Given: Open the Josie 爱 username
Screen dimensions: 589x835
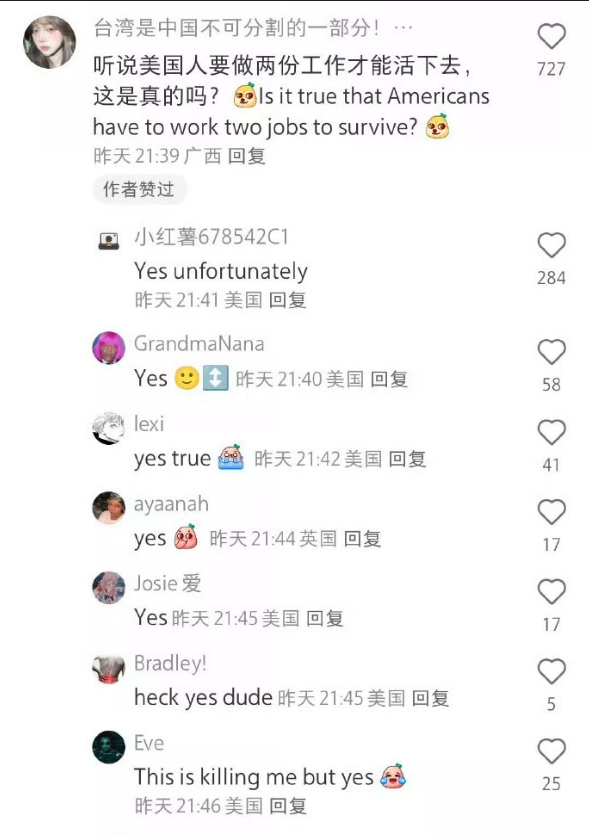Looking at the screenshot, I should click(168, 583).
